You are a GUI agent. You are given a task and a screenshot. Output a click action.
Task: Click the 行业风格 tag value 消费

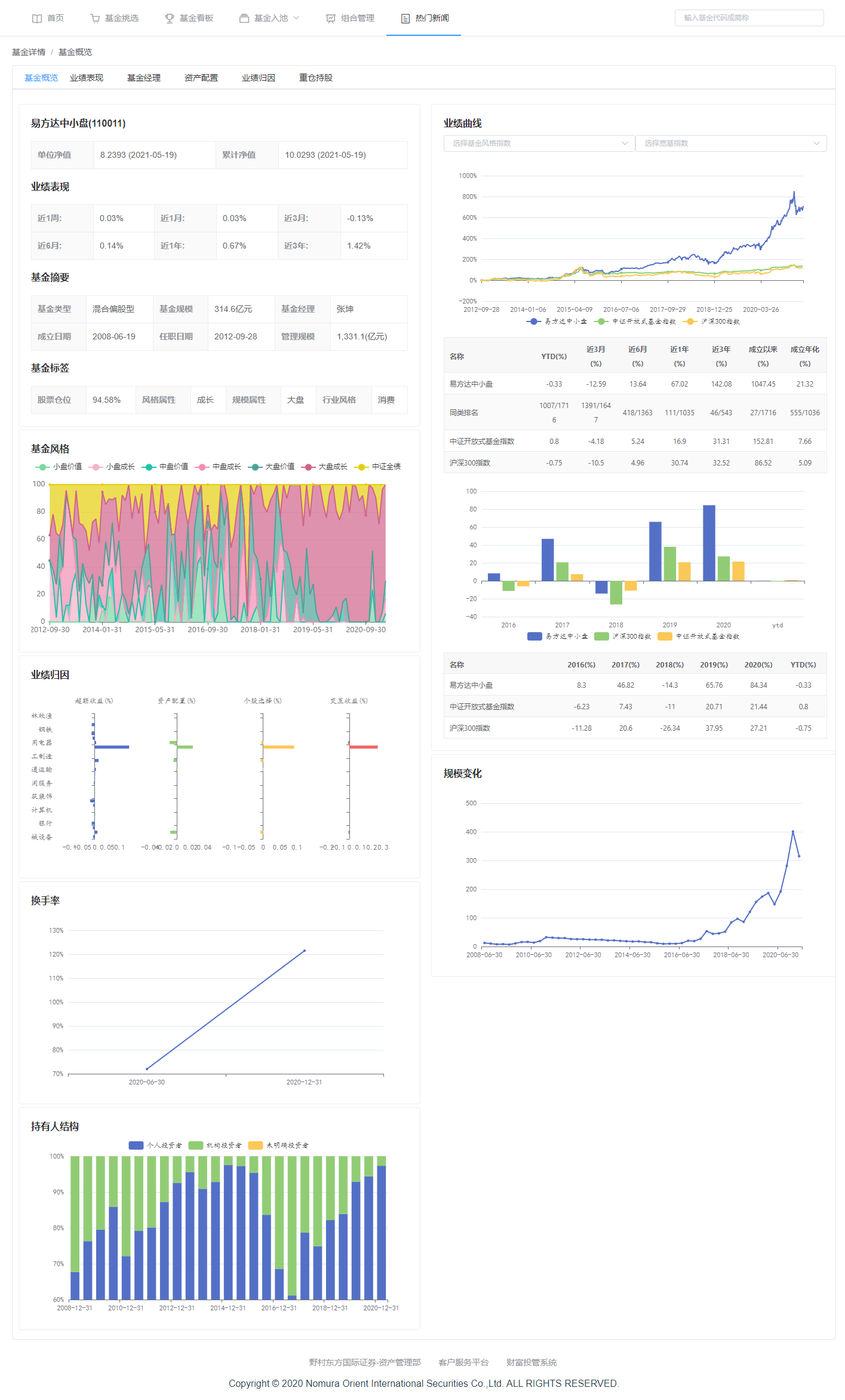386,400
